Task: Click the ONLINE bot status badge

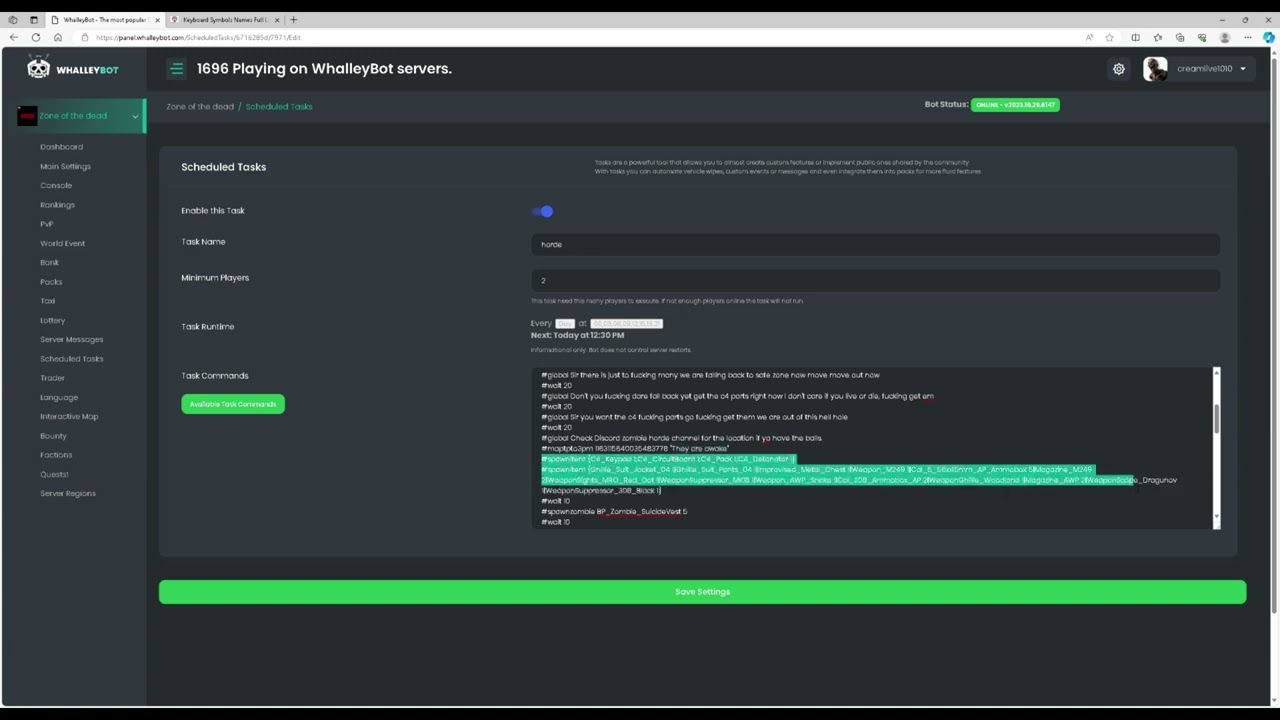Action: [x=1015, y=105]
